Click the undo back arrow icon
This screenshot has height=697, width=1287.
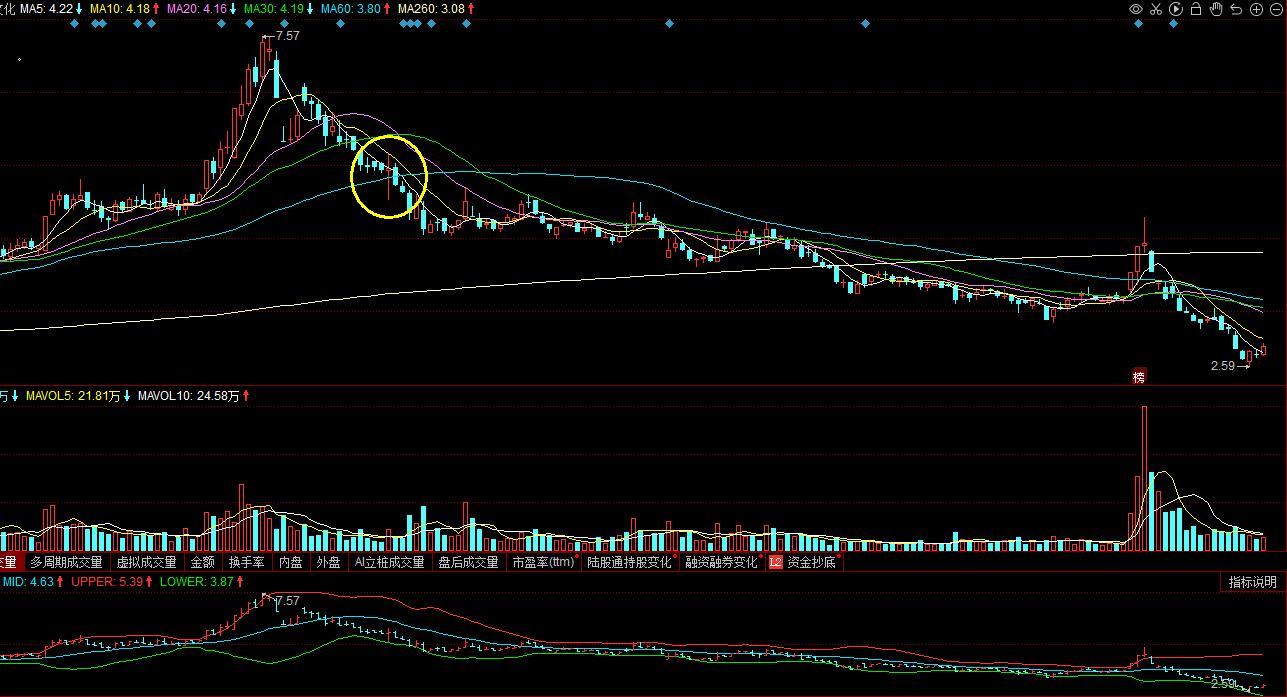tap(1237, 9)
